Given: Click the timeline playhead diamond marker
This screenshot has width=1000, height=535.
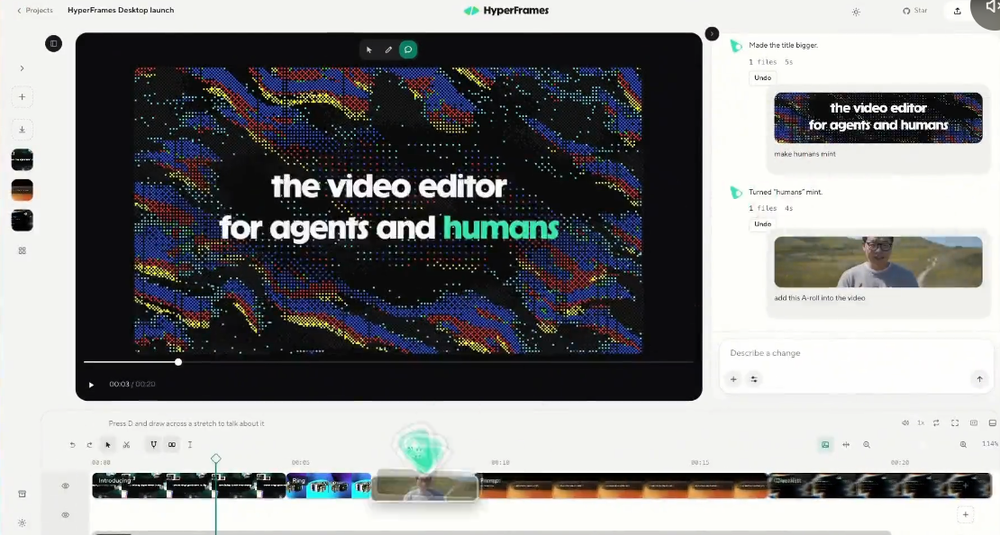Looking at the screenshot, I should 216,458.
